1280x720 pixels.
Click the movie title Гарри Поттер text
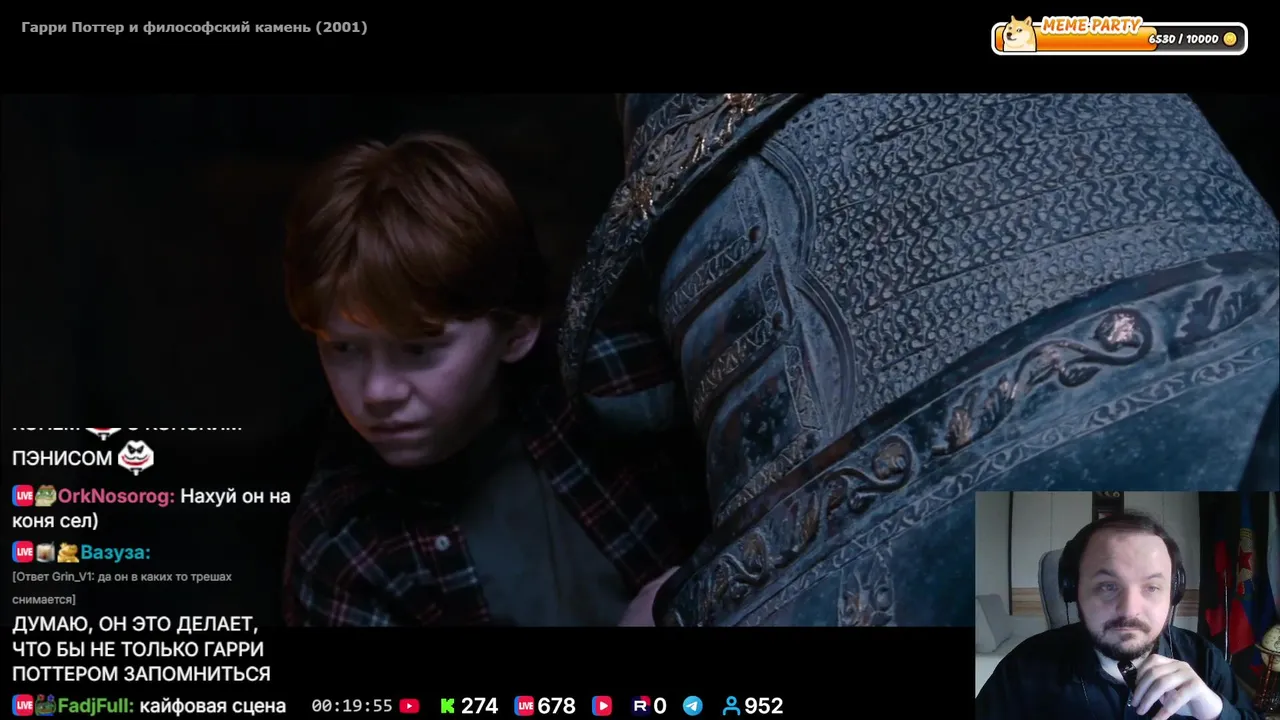pyautogui.click(x=194, y=27)
